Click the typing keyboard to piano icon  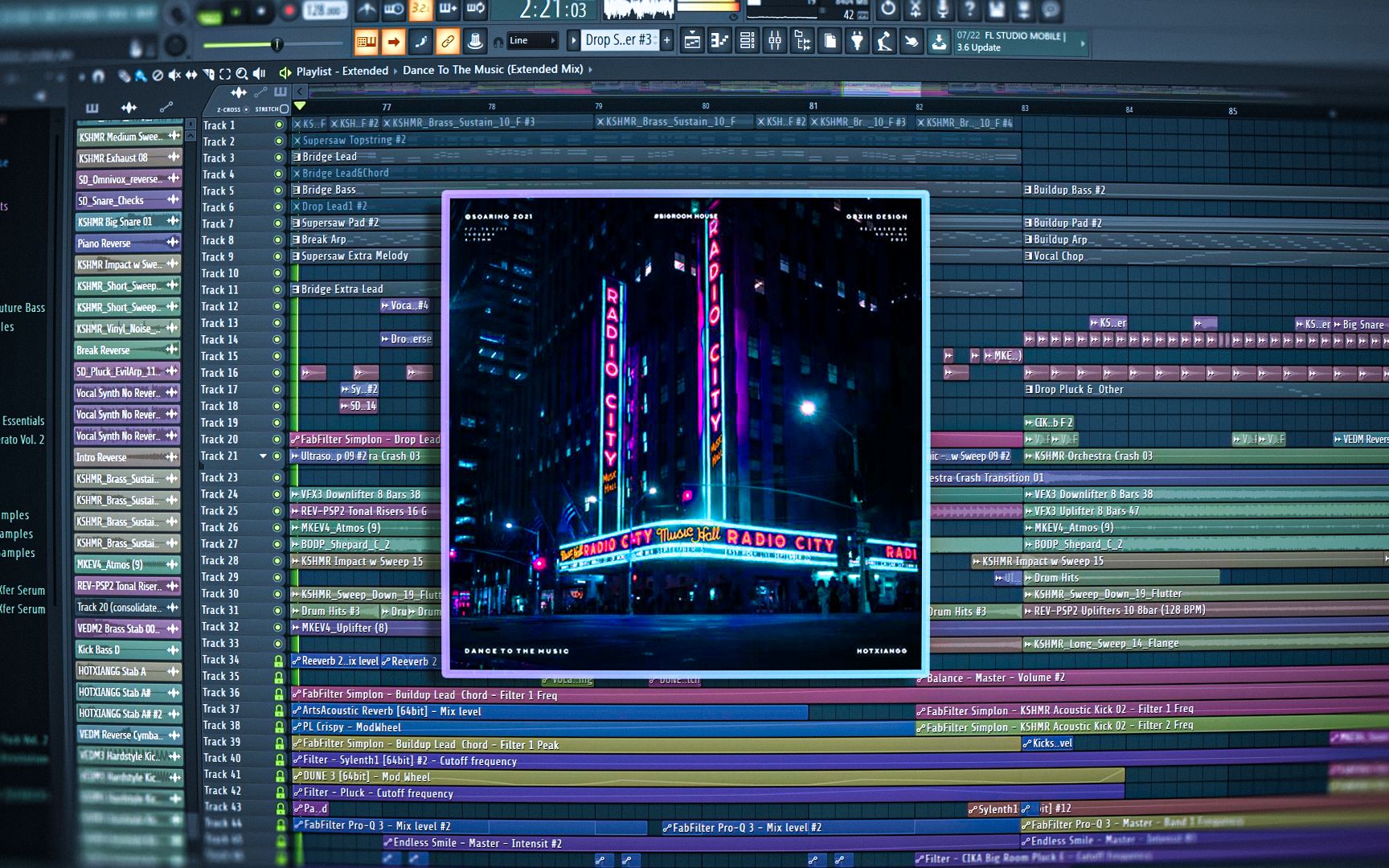[x=366, y=41]
